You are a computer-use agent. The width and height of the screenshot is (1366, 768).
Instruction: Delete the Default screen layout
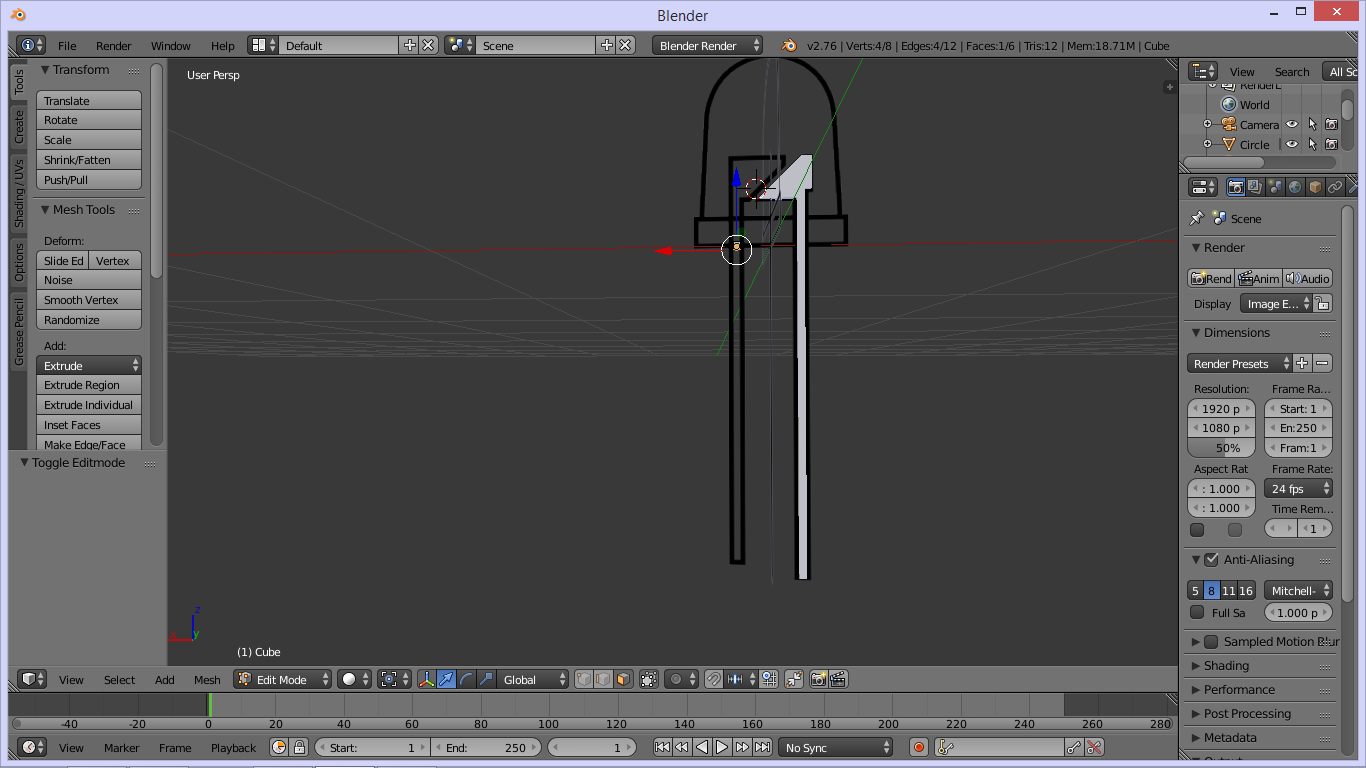tap(428, 45)
